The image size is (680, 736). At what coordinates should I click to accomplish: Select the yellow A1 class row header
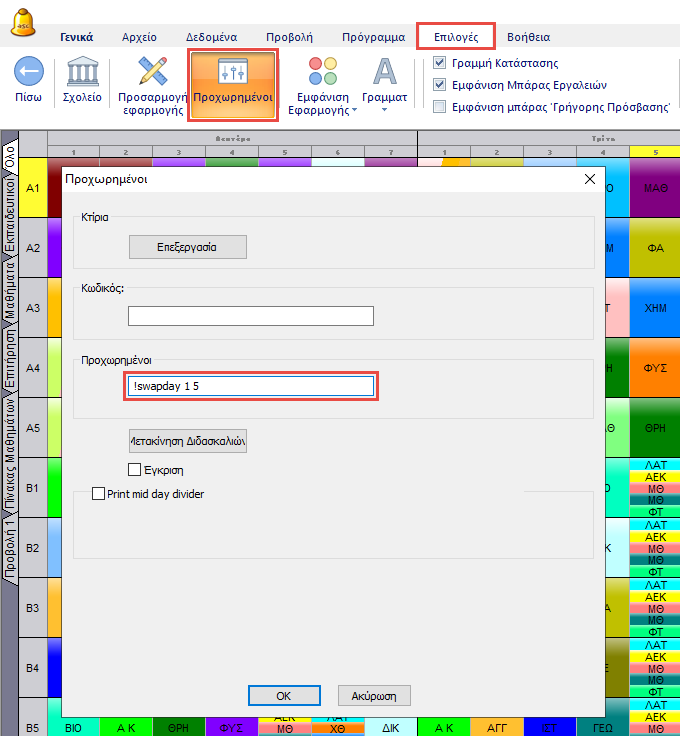33,188
